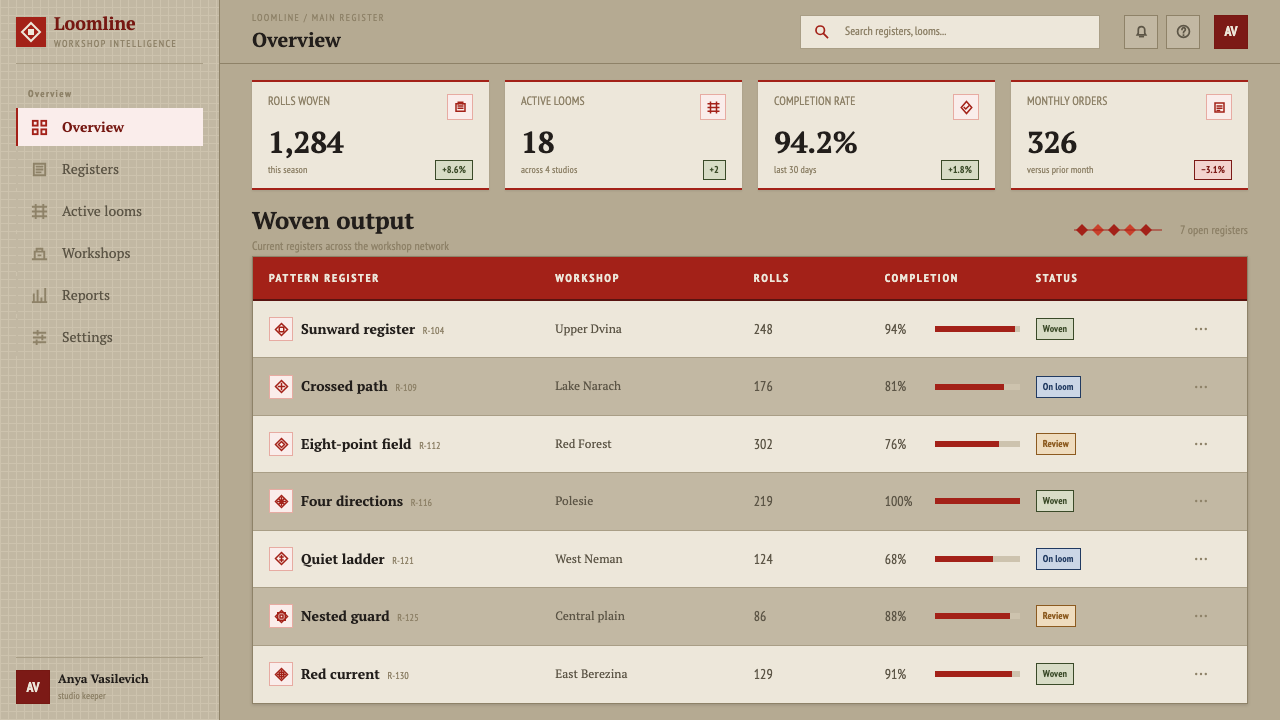Image resolution: width=1280 pixels, height=720 pixels.
Task: Open Workshops in the sidebar
Action: click(x=110, y=253)
